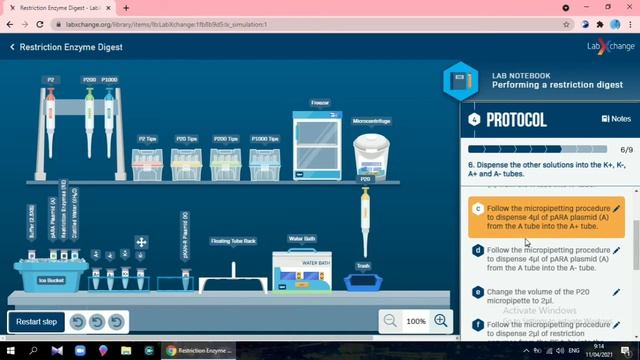
Task: Open the Windows Start menu
Action: (x=11, y=351)
